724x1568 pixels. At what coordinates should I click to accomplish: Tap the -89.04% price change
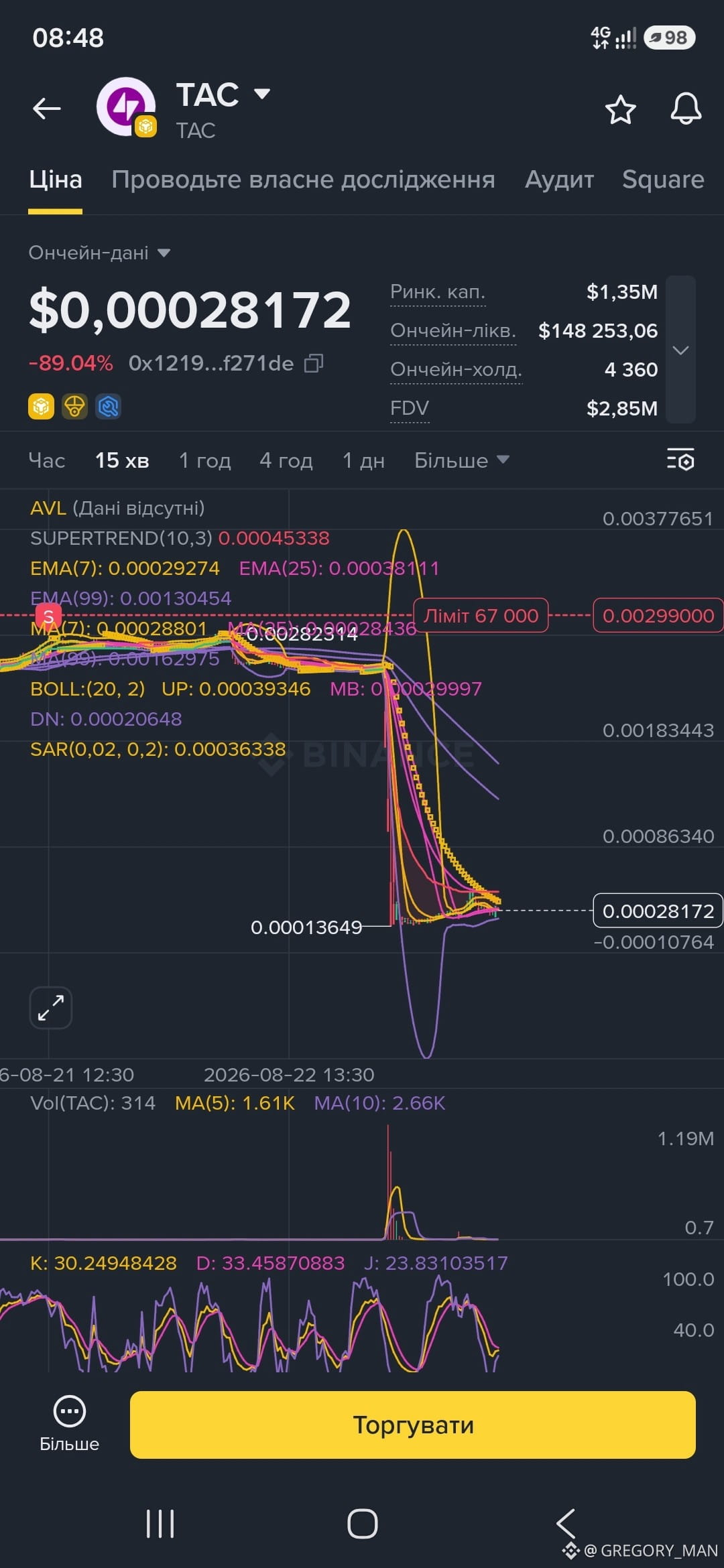pos(70,363)
